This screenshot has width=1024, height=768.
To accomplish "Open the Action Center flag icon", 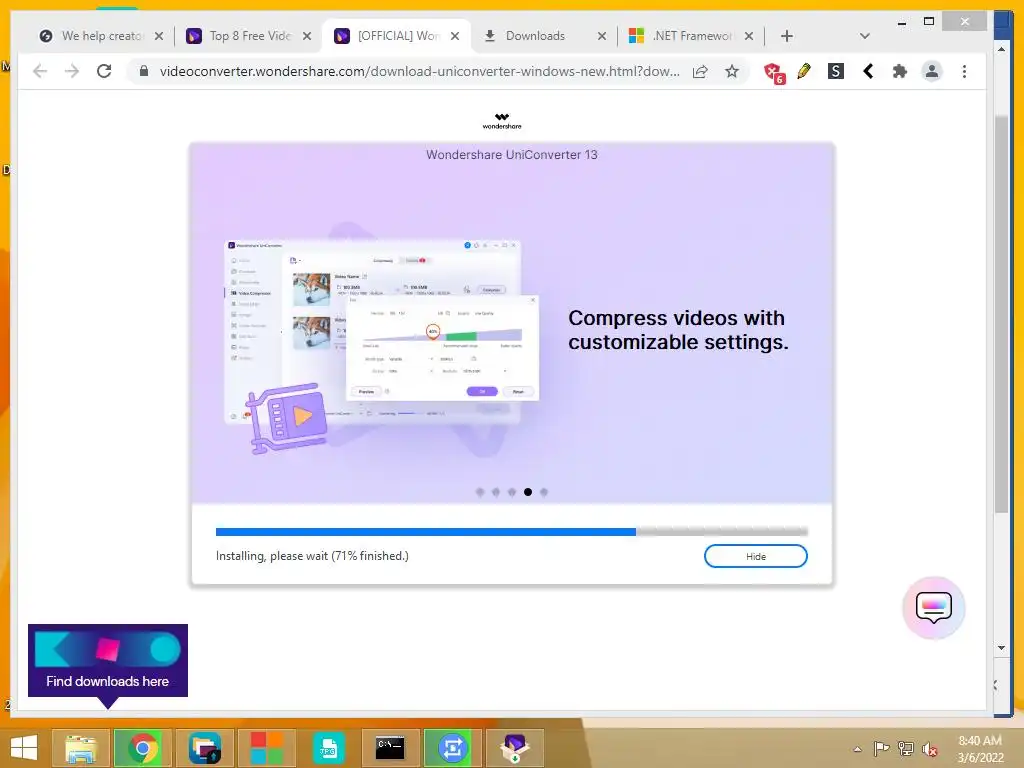I will pos(881,748).
